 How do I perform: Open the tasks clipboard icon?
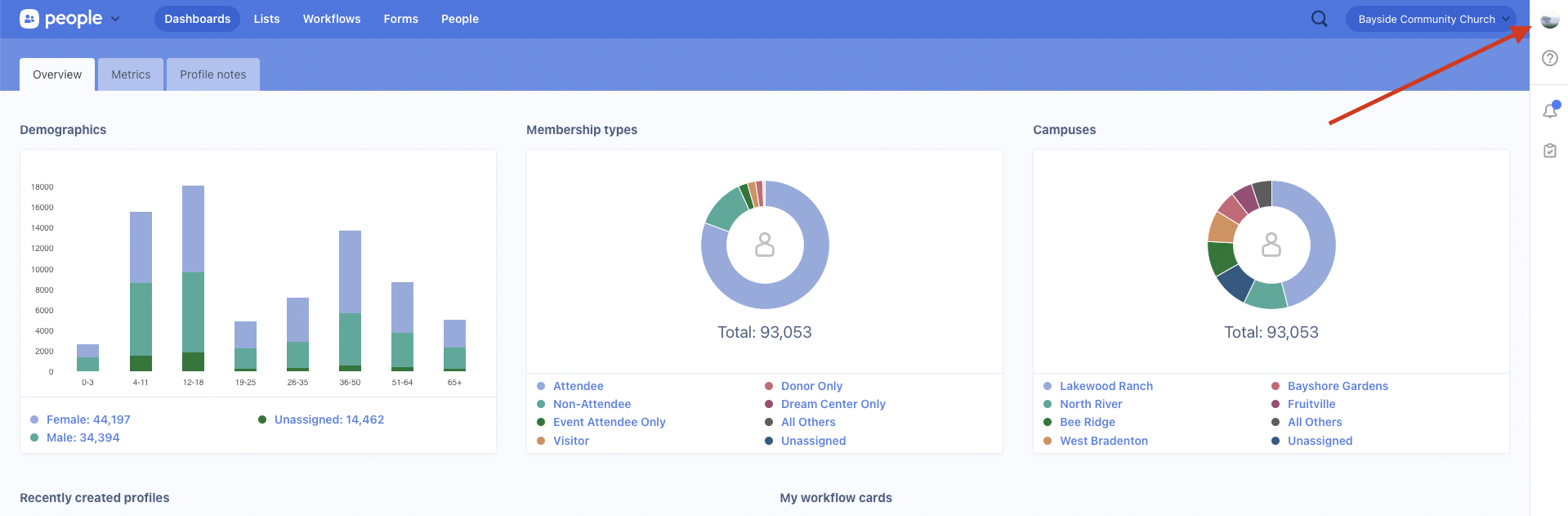coord(1549,150)
